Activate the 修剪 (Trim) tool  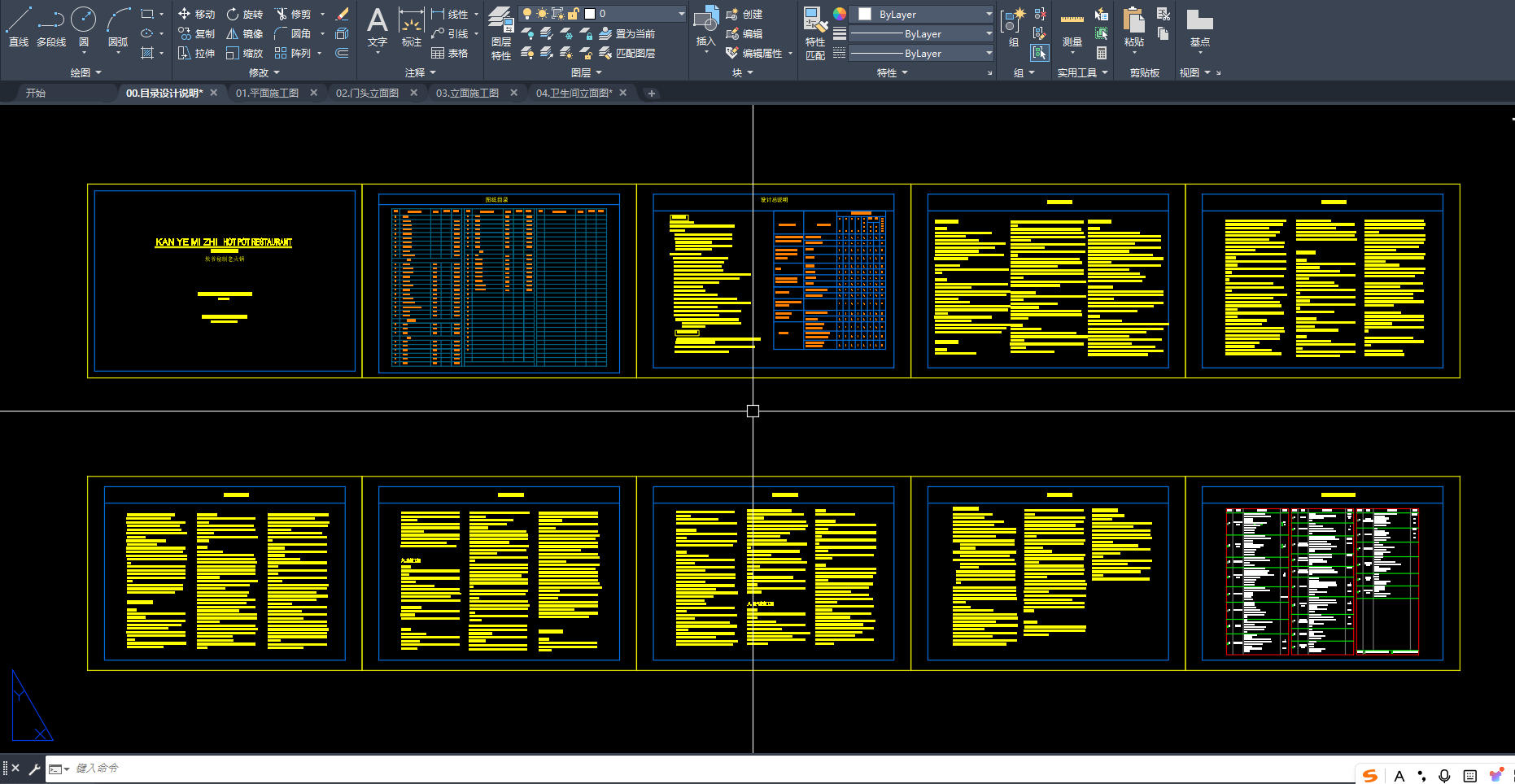tap(293, 14)
